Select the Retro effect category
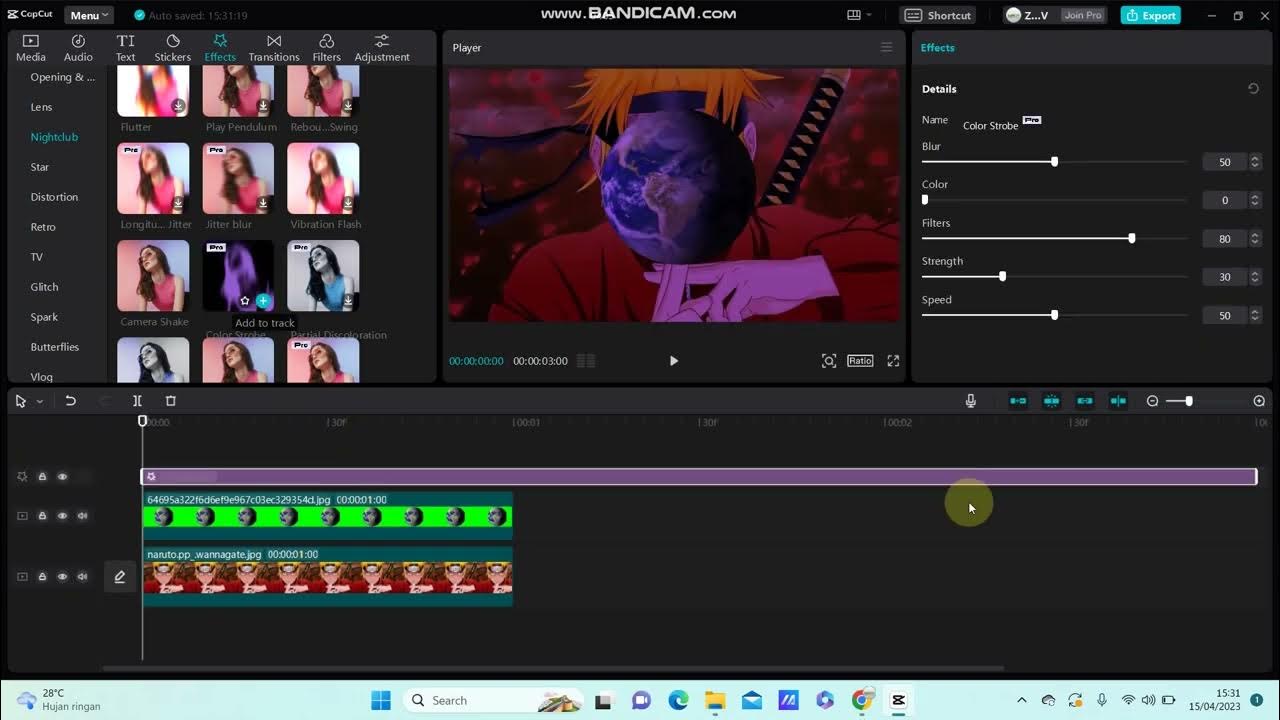The image size is (1280, 720). point(43,227)
